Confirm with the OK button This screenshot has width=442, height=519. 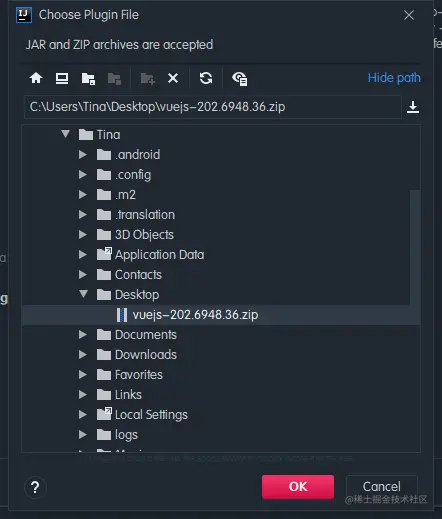[298, 487]
